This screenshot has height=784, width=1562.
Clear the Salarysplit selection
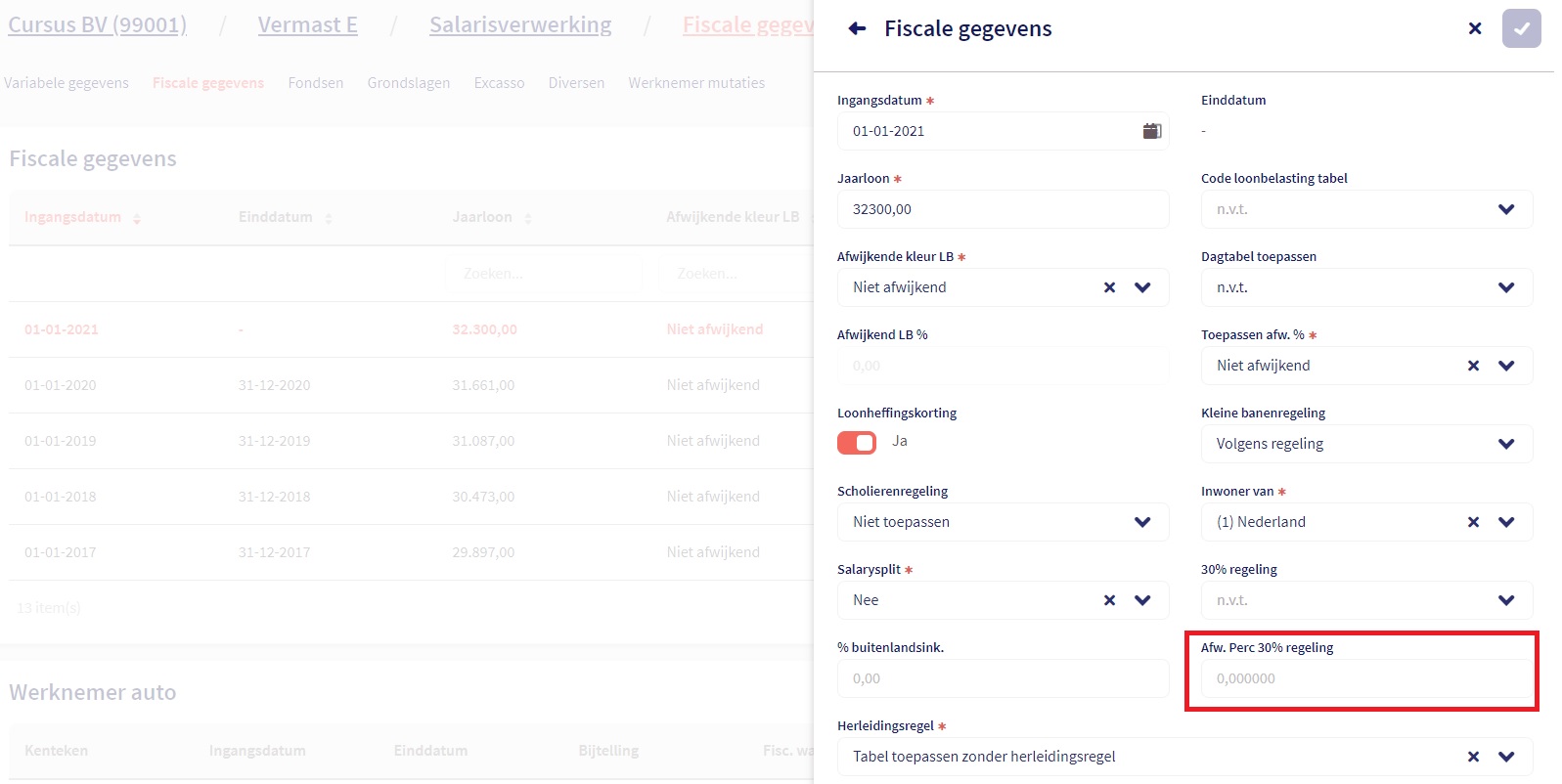pyautogui.click(x=1109, y=600)
